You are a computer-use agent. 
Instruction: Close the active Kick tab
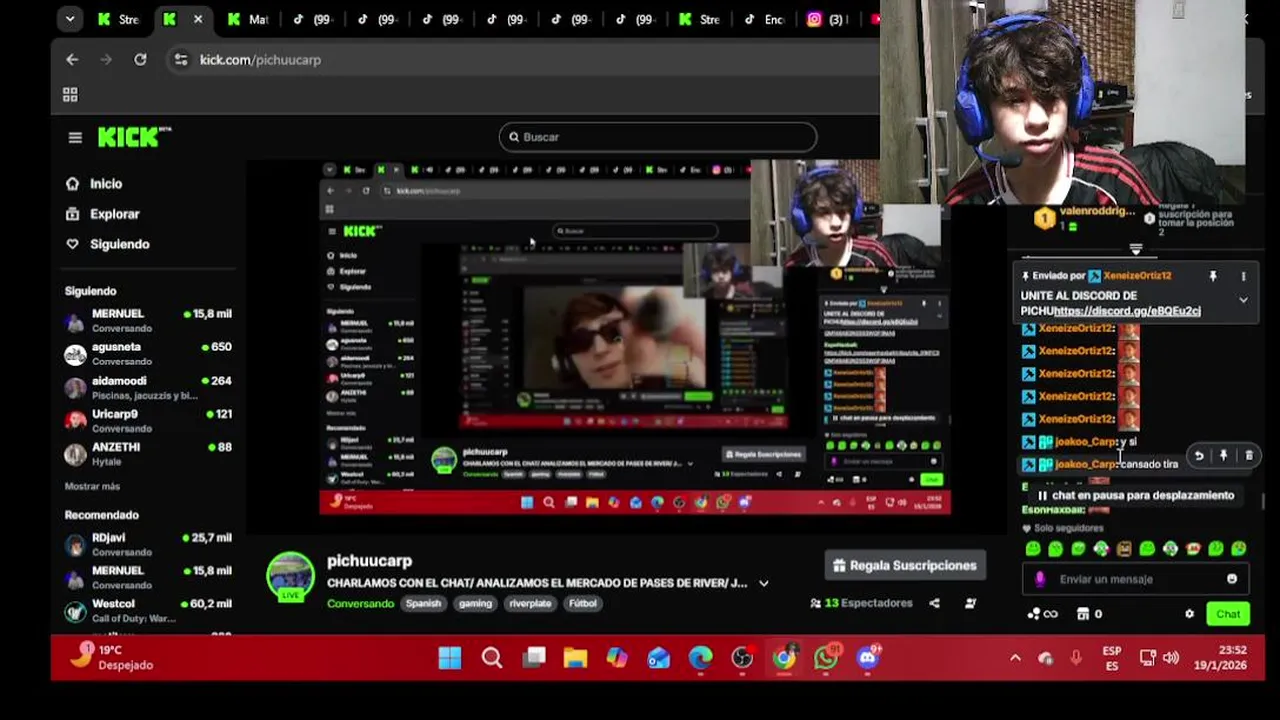pyautogui.click(x=198, y=19)
